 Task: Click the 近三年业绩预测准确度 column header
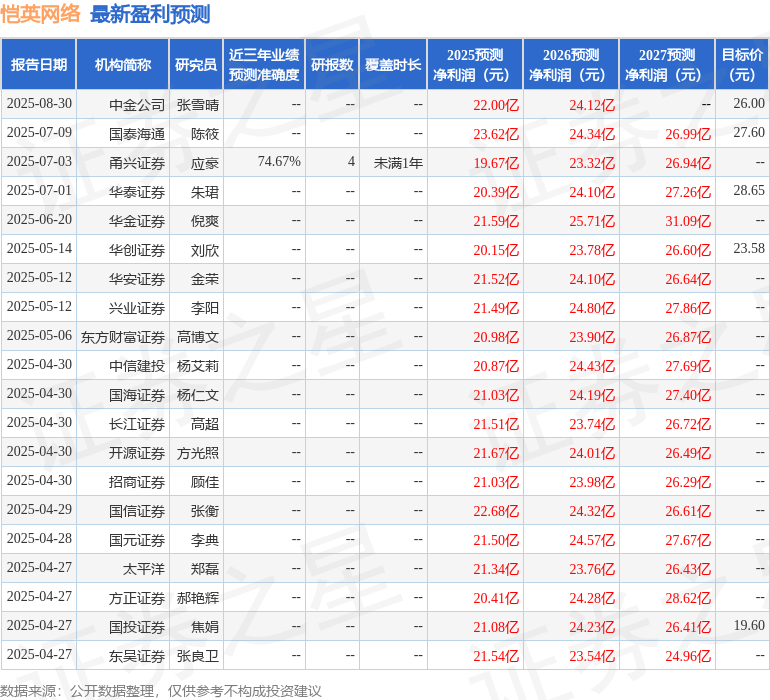[x=263, y=65]
